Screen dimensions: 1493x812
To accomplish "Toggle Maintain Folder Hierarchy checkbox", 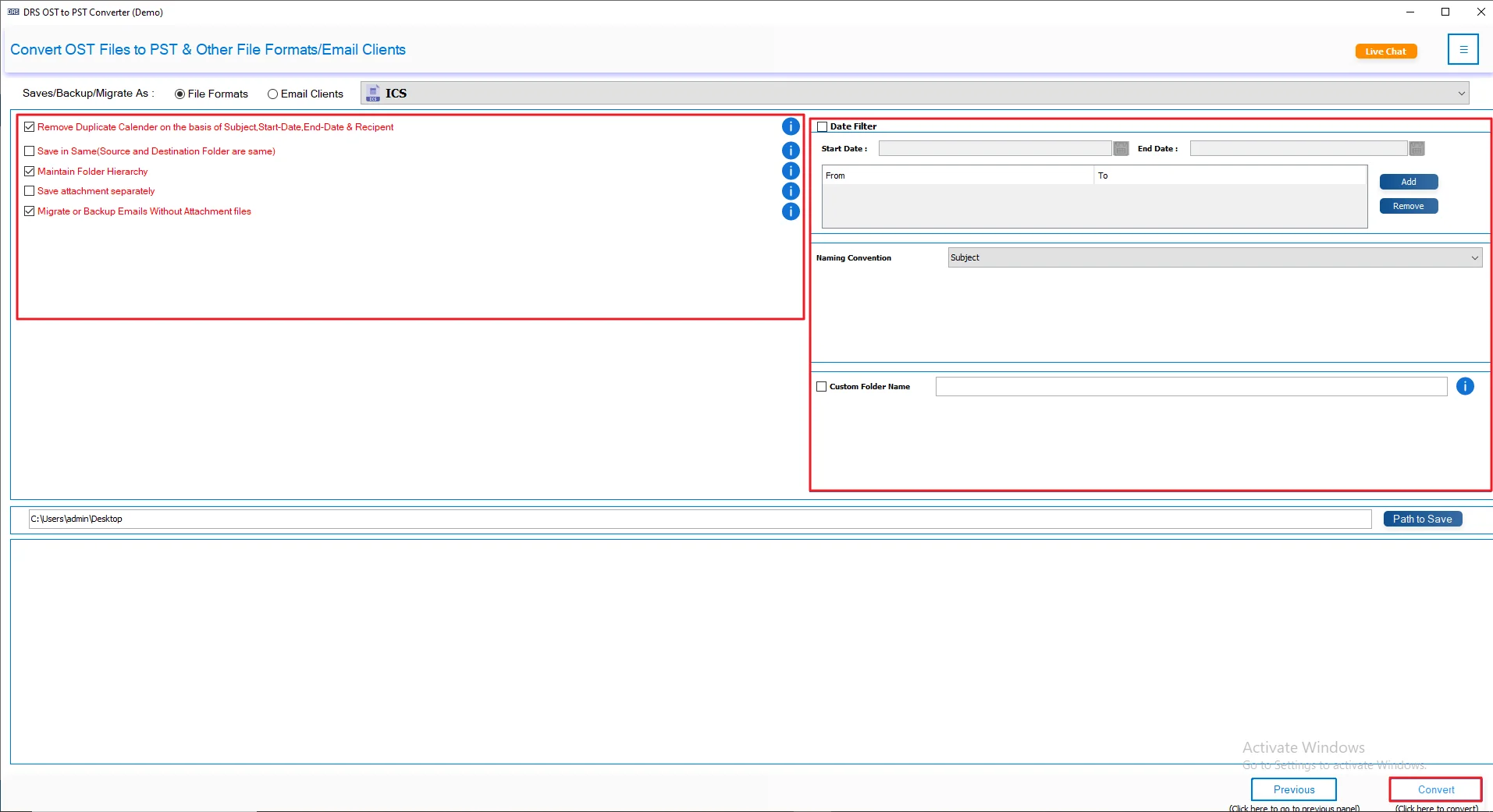I will (x=29, y=172).
